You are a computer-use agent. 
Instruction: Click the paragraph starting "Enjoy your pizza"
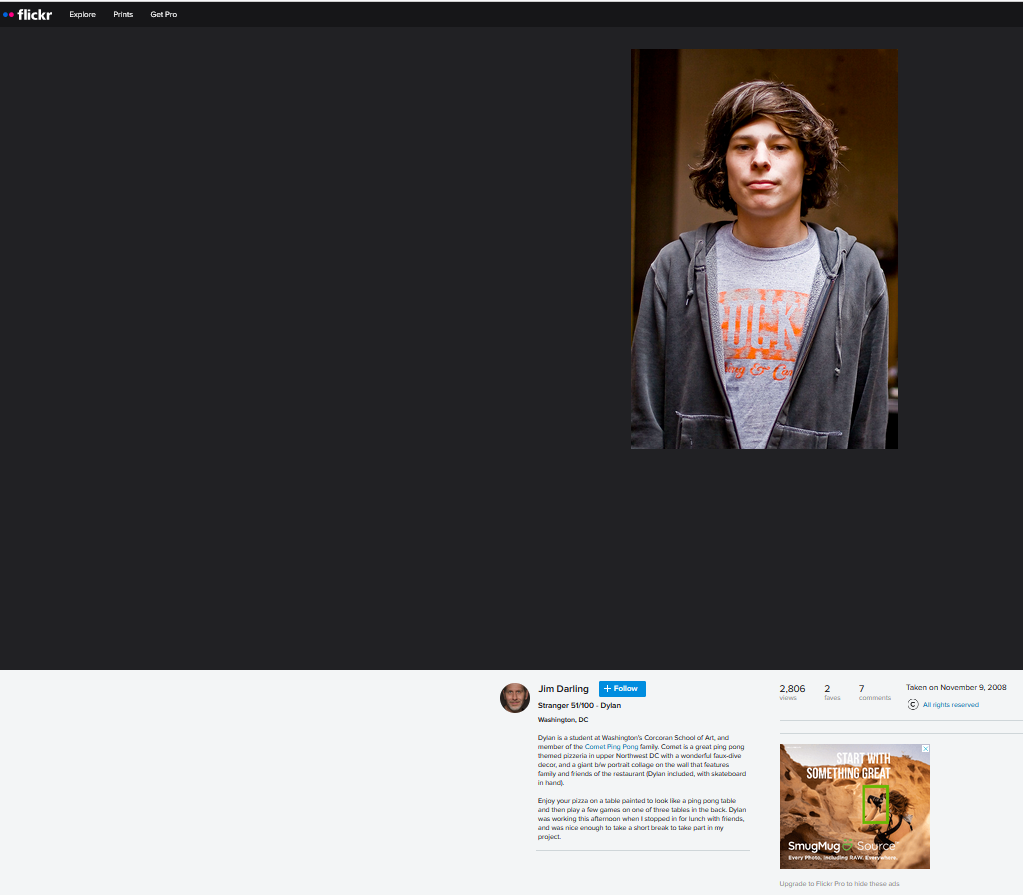[641, 819]
